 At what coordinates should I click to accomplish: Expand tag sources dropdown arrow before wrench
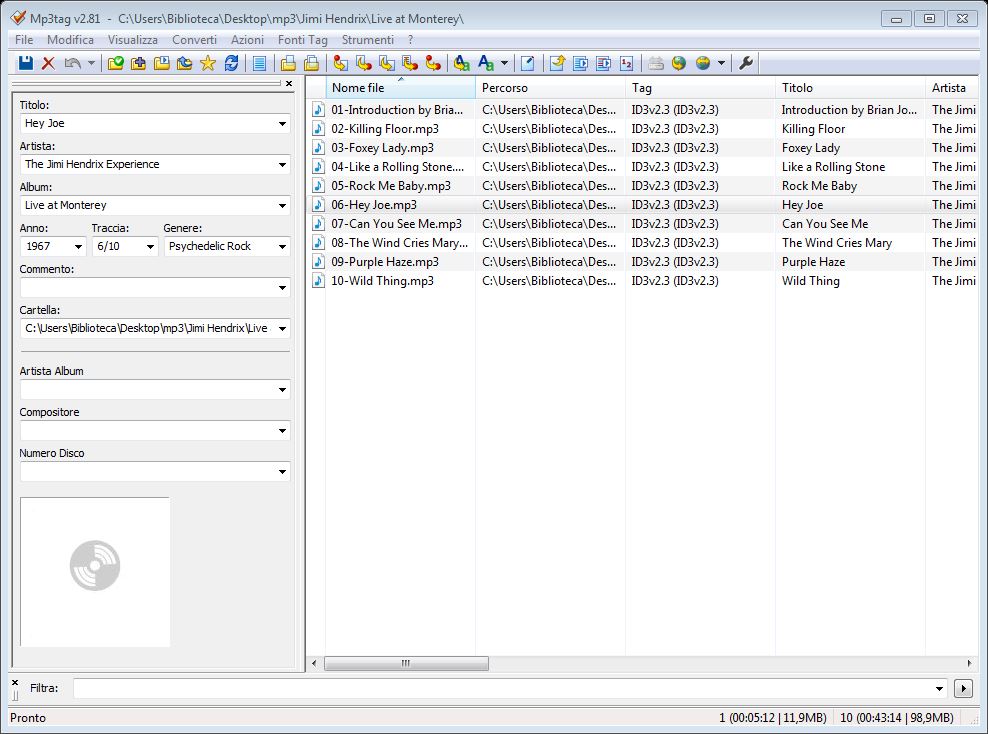click(x=721, y=63)
